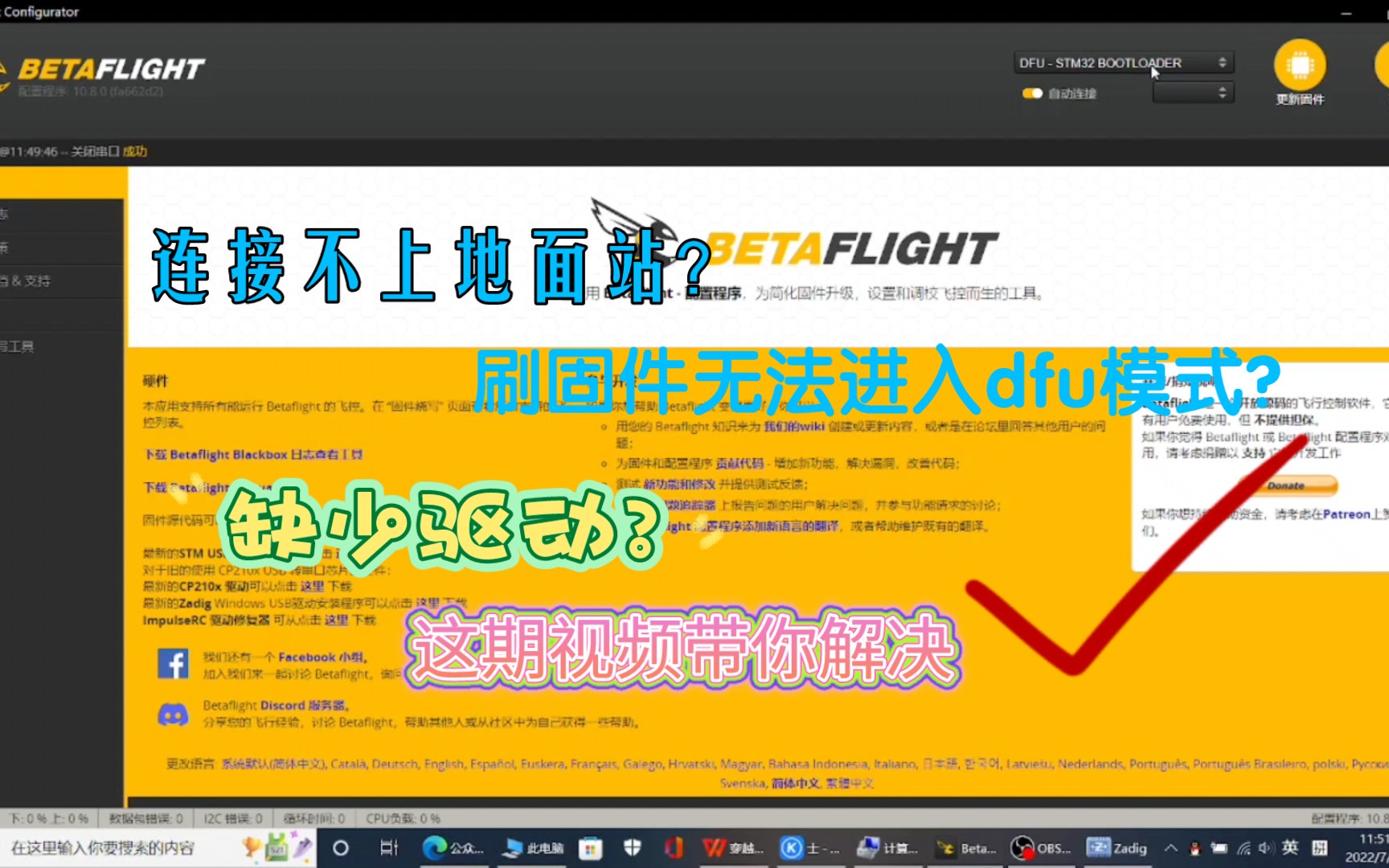Open Microsoft Store from the taskbar
The height and width of the screenshot is (868, 1389).
click(591, 848)
